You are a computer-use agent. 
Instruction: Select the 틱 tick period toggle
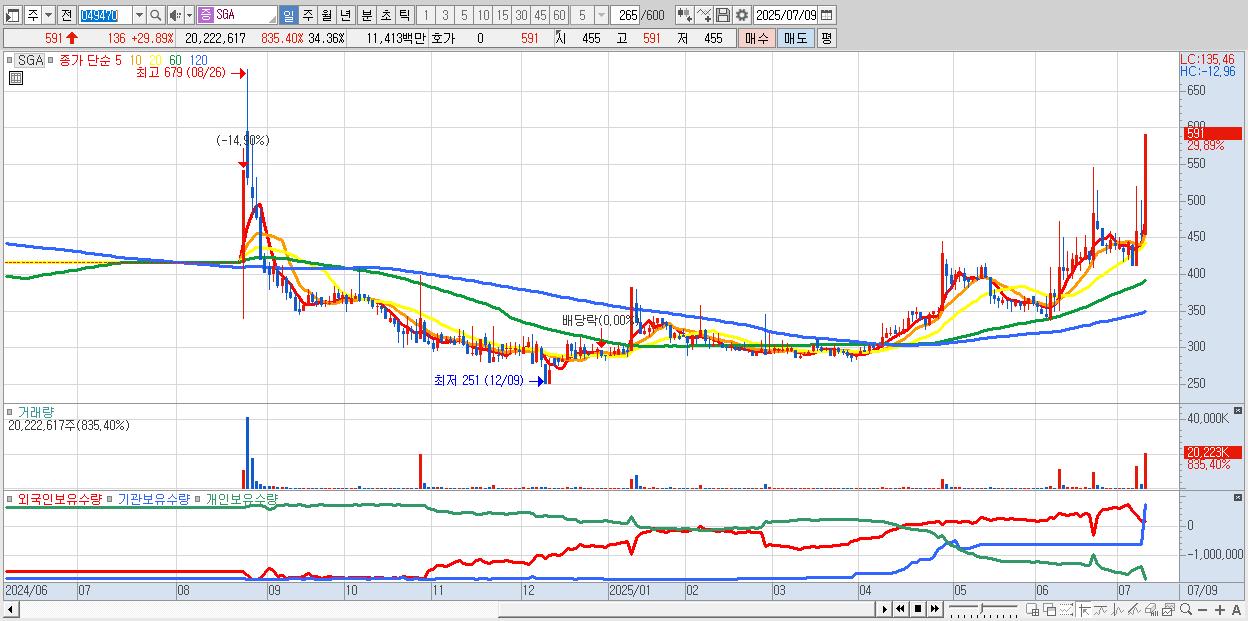(x=404, y=15)
